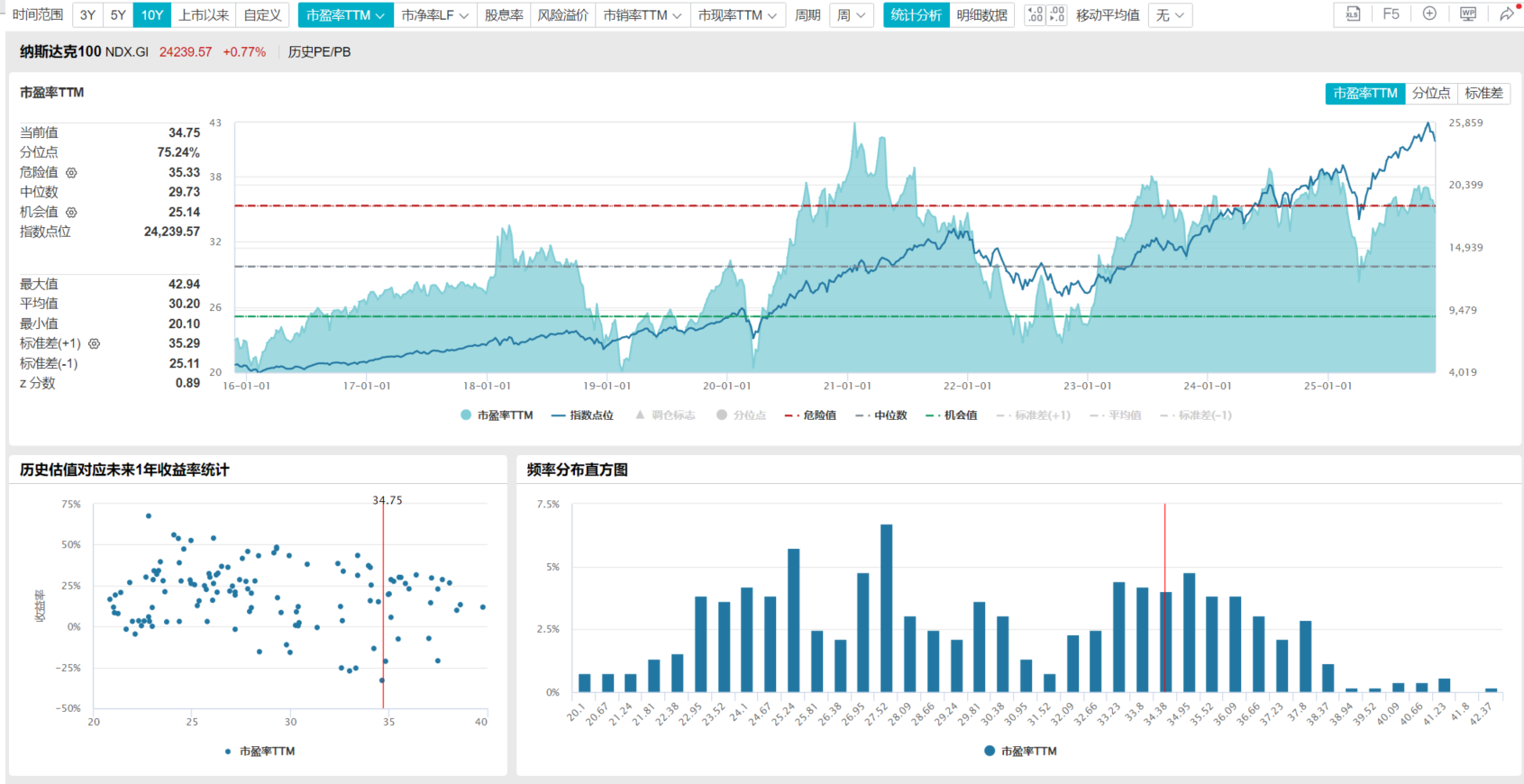The width and height of the screenshot is (1524, 784).
Task: Open the 周期 period dropdown
Action: [851, 15]
